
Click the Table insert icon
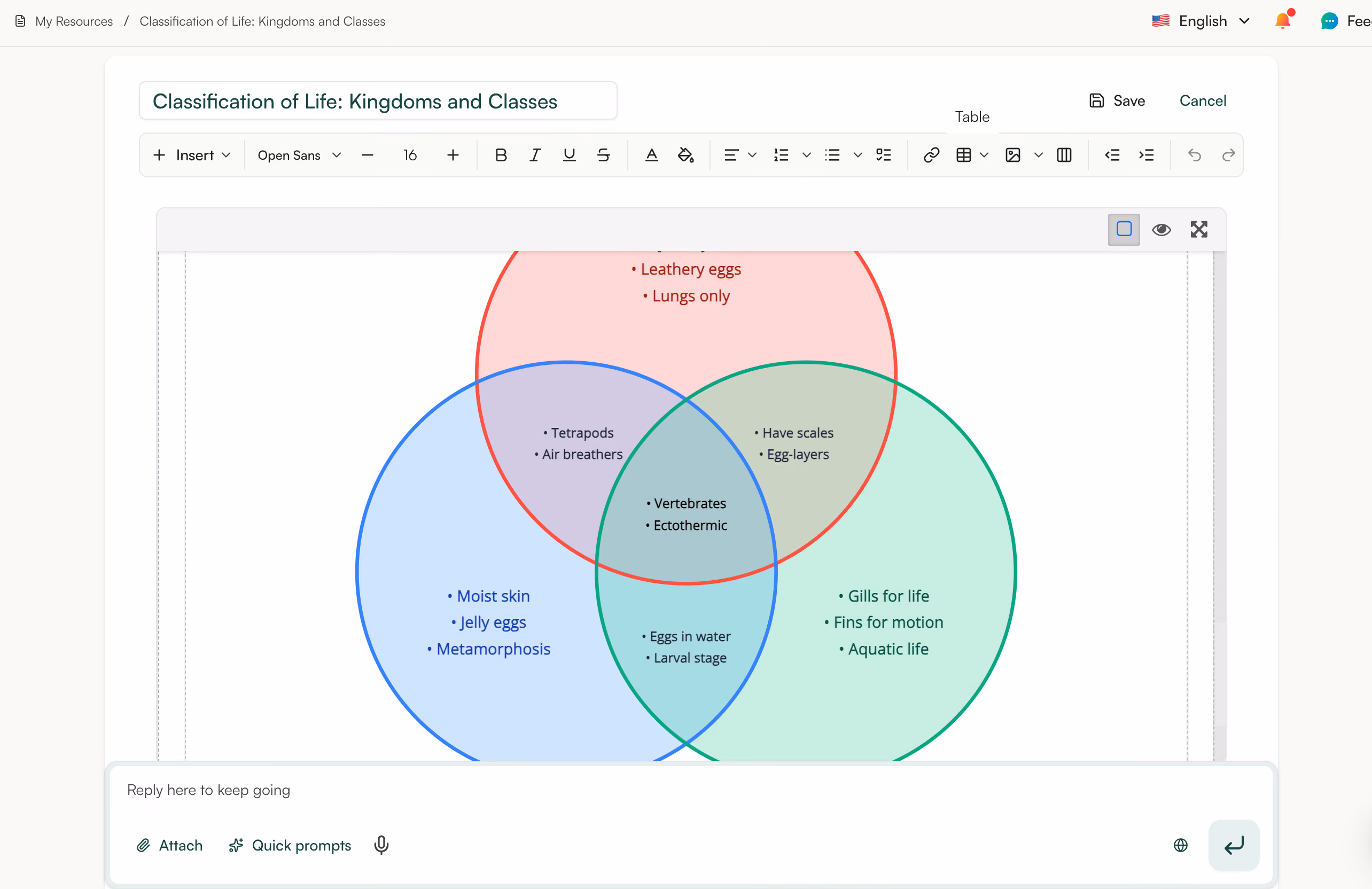point(964,155)
